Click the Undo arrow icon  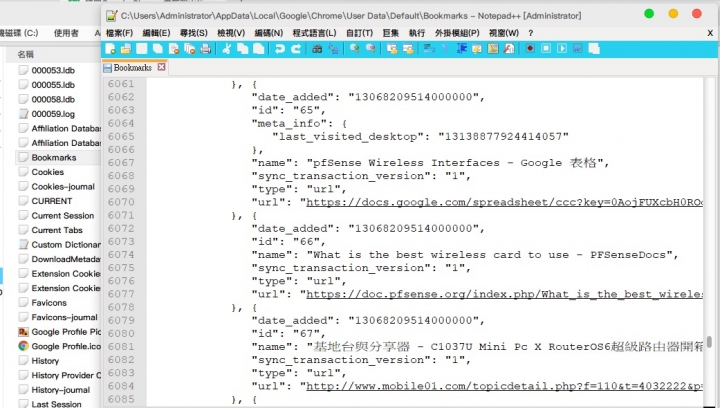(280, 49)
